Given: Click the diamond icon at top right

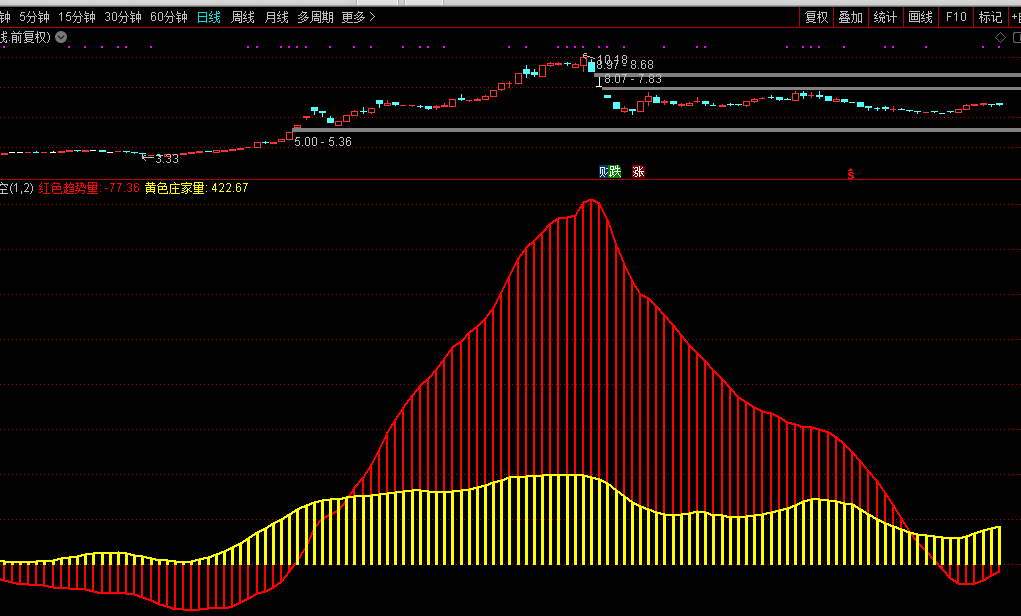Looking at the screenshot, I should click(1000, 37).
